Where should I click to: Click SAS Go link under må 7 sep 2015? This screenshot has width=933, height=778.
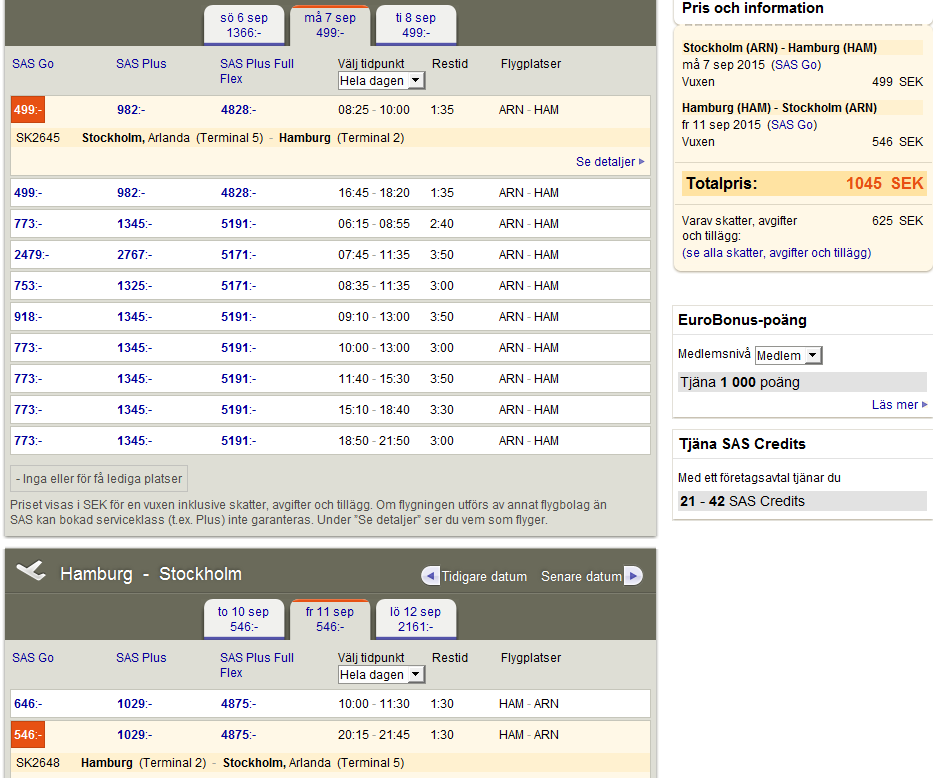tap(796, 65)
